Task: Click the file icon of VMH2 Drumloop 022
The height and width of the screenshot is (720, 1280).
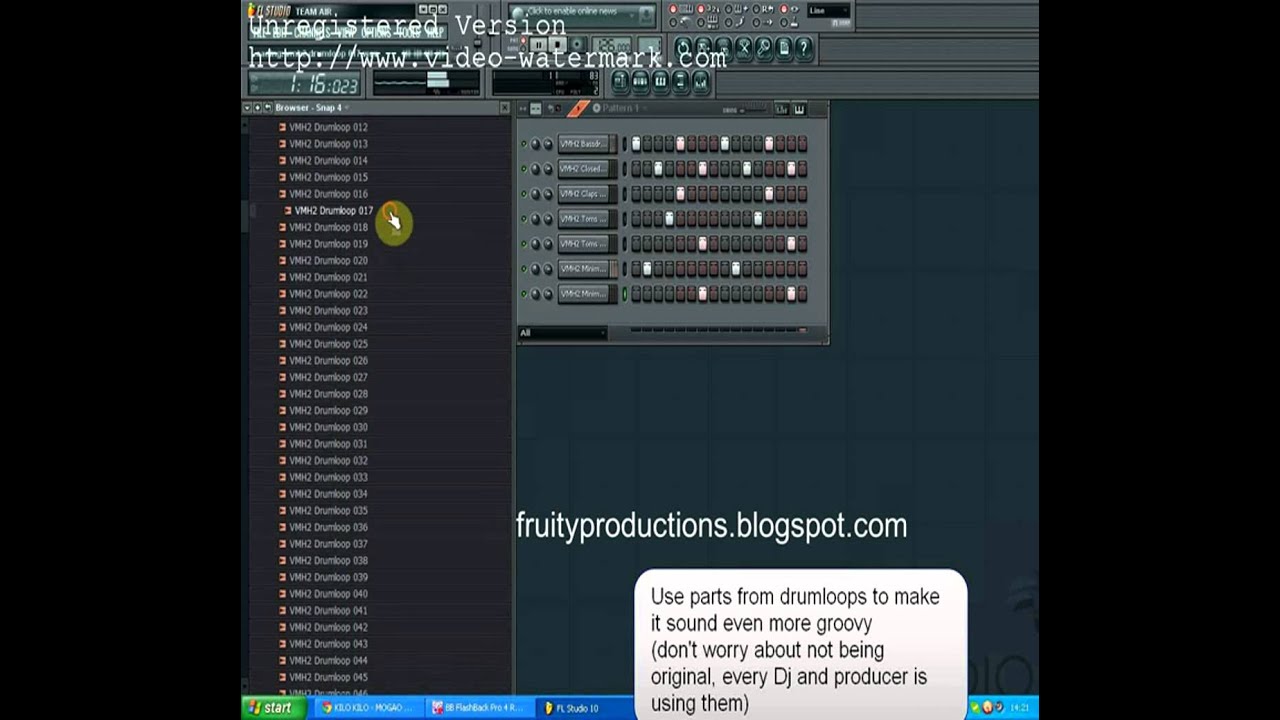Action: (282, 294)
